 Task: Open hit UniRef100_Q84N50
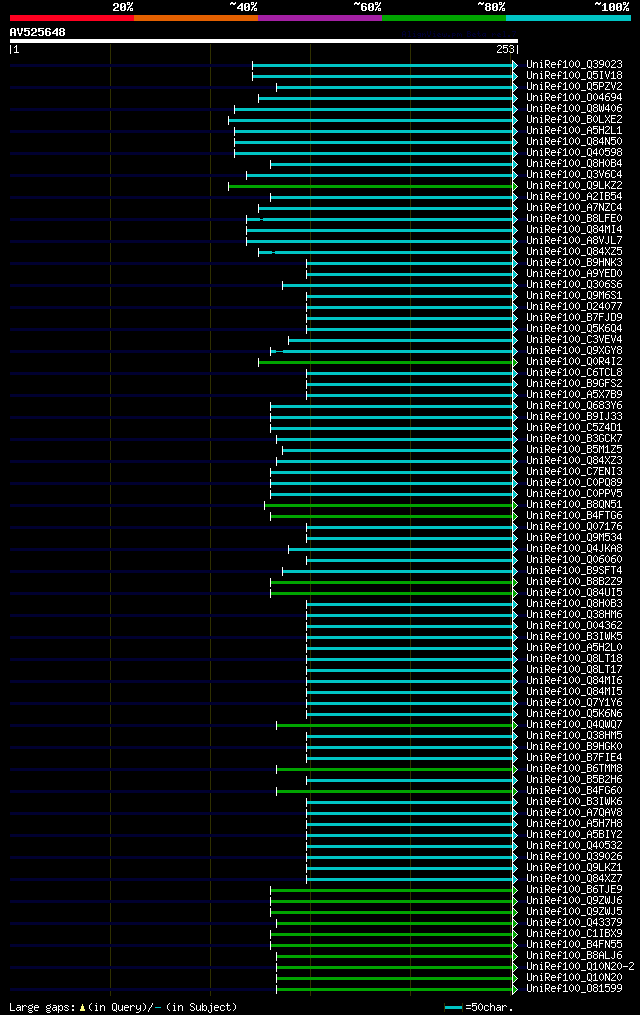click(x=574, y=142)
